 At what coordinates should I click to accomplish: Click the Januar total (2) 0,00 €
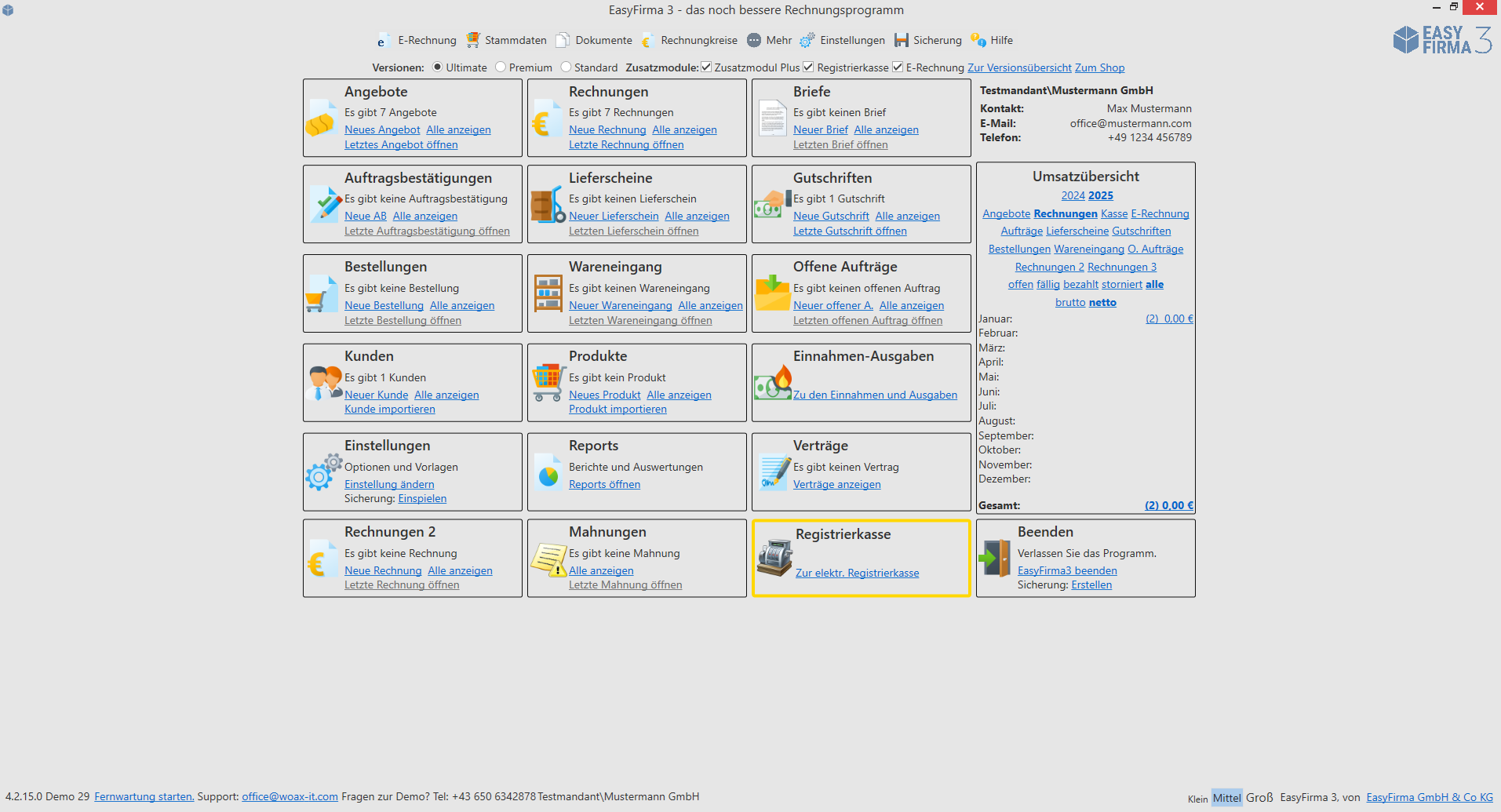click(1169, 319)
